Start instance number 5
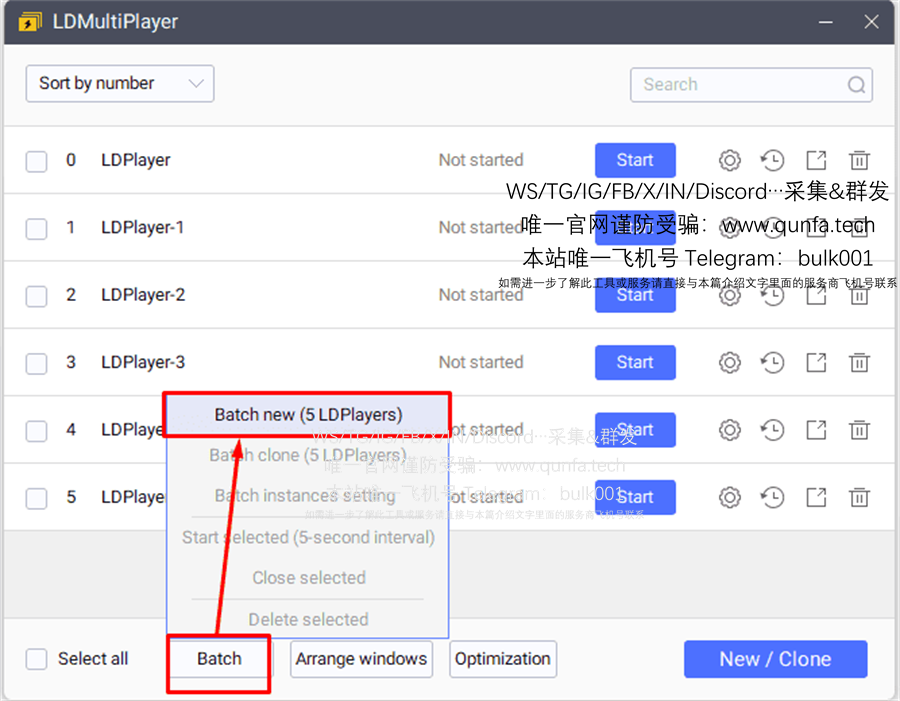 [x=635, y=497]
